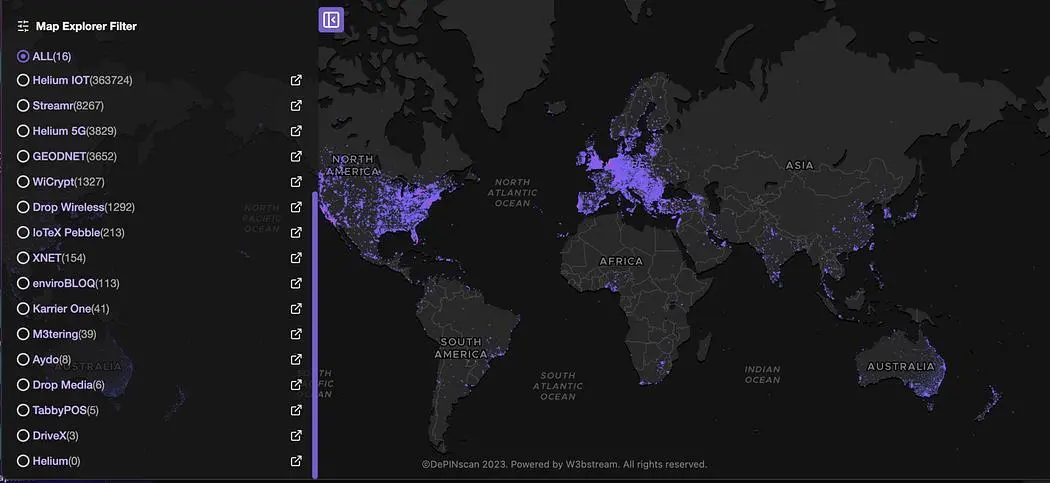Enable the TabbyPOS radio filter

click(23, 410)
